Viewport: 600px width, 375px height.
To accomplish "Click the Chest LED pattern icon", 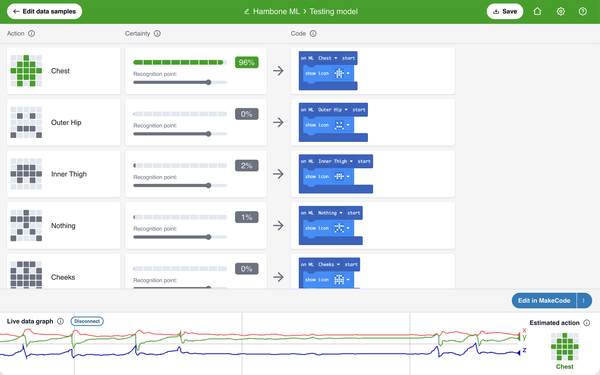I will (26, 71).
